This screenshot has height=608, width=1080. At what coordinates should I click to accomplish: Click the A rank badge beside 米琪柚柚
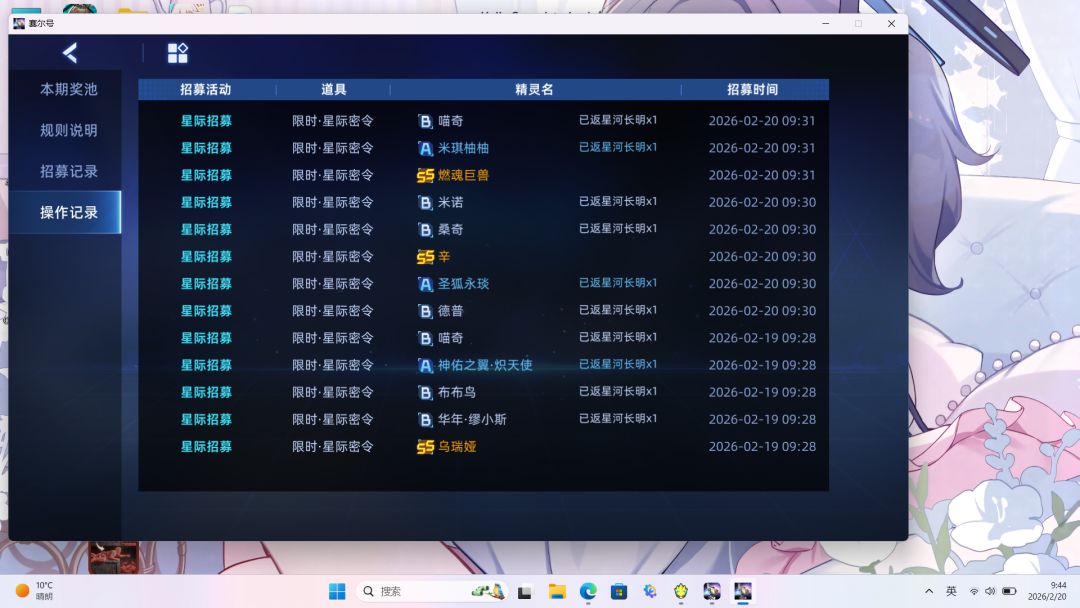coord(425,148)
